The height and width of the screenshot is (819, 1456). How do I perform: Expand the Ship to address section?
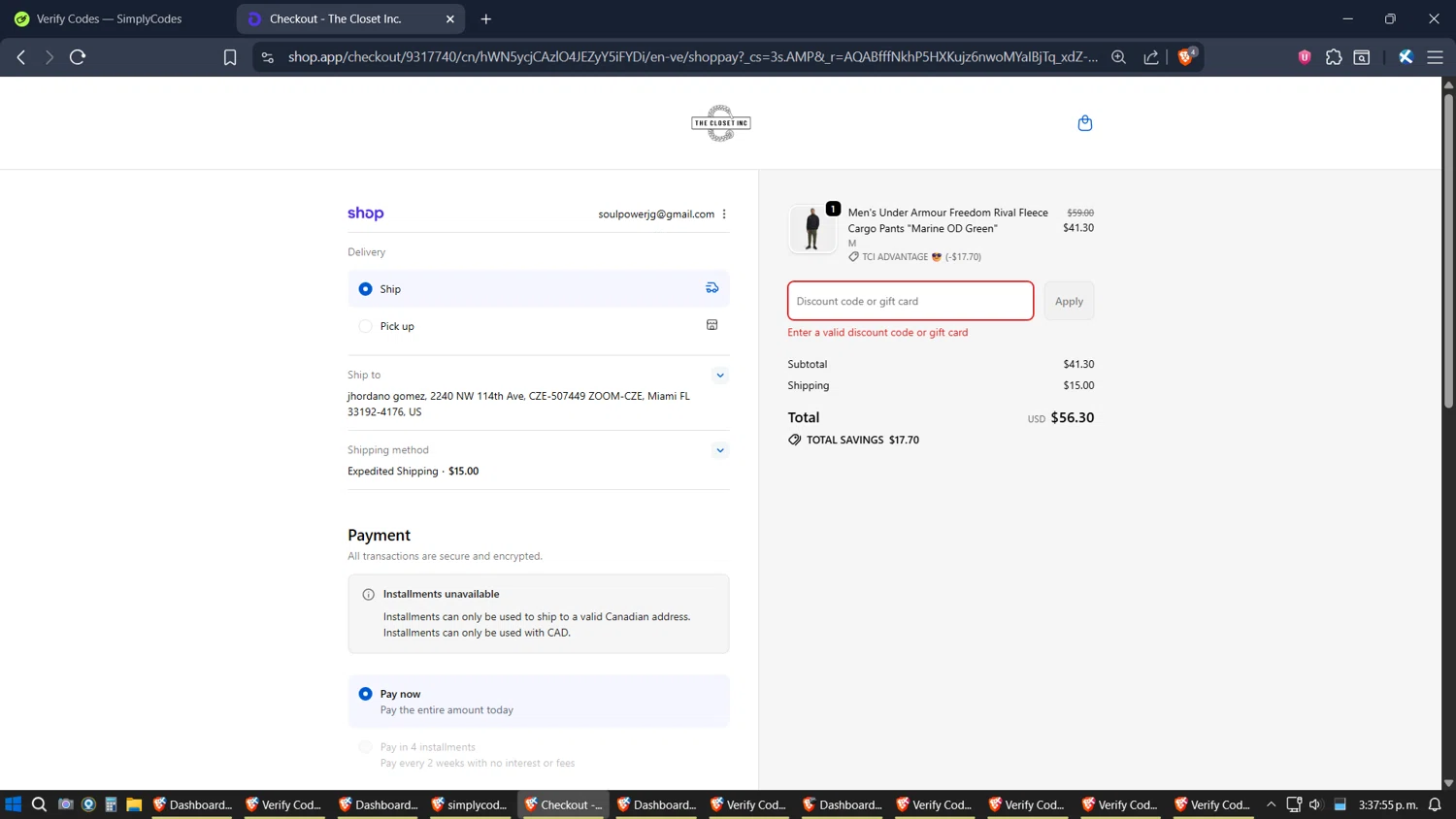tap(719, 376)
